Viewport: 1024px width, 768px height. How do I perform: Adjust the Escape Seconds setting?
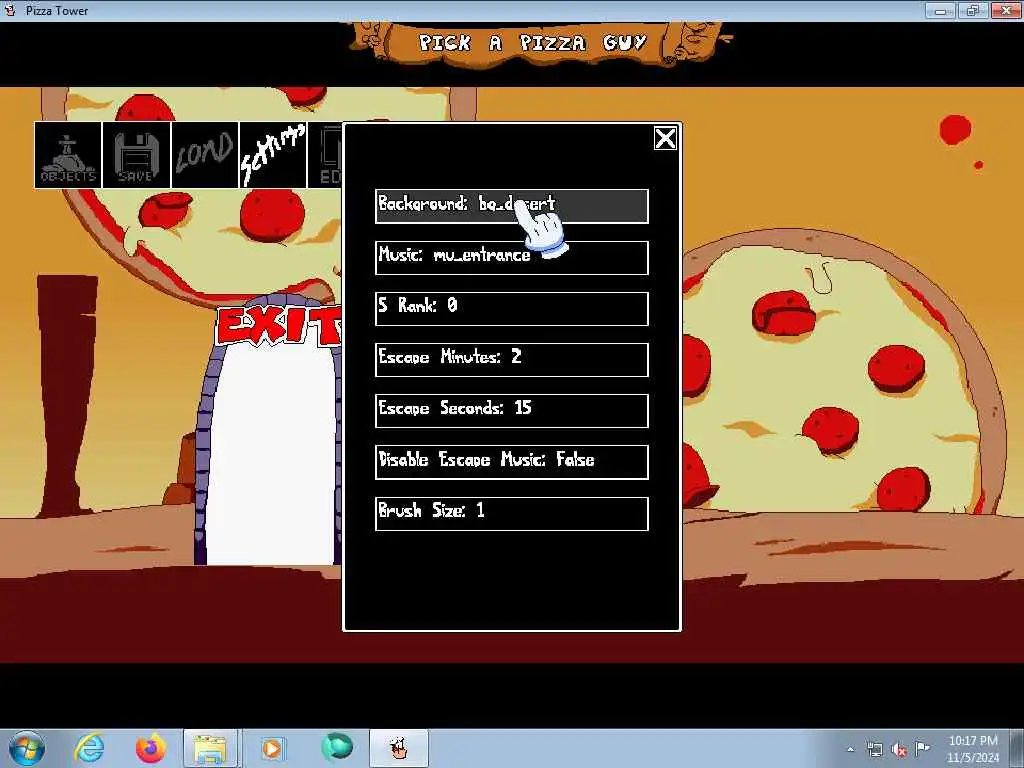[511, 411]
